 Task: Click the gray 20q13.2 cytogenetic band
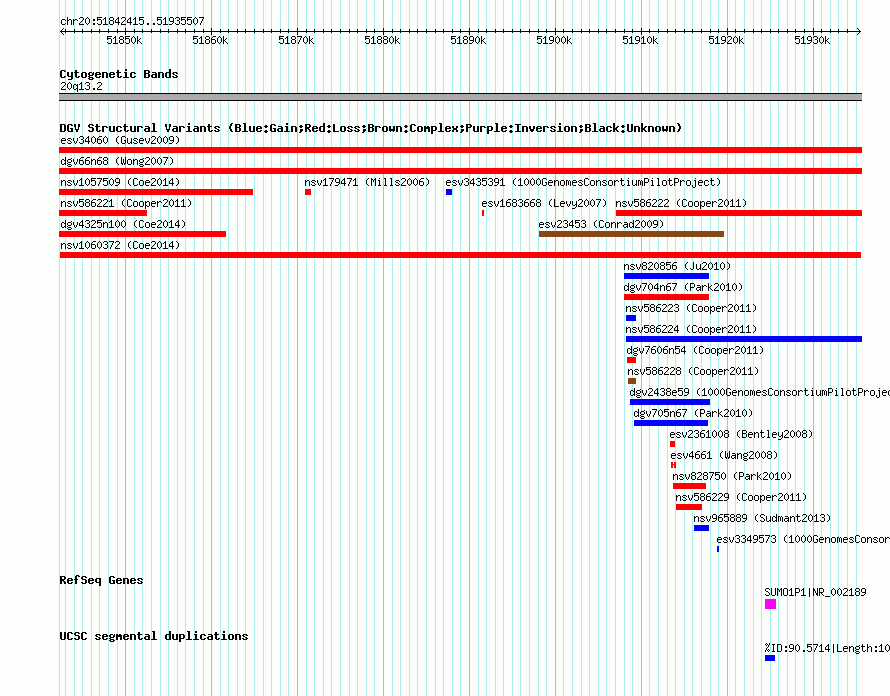click(460, 97)
